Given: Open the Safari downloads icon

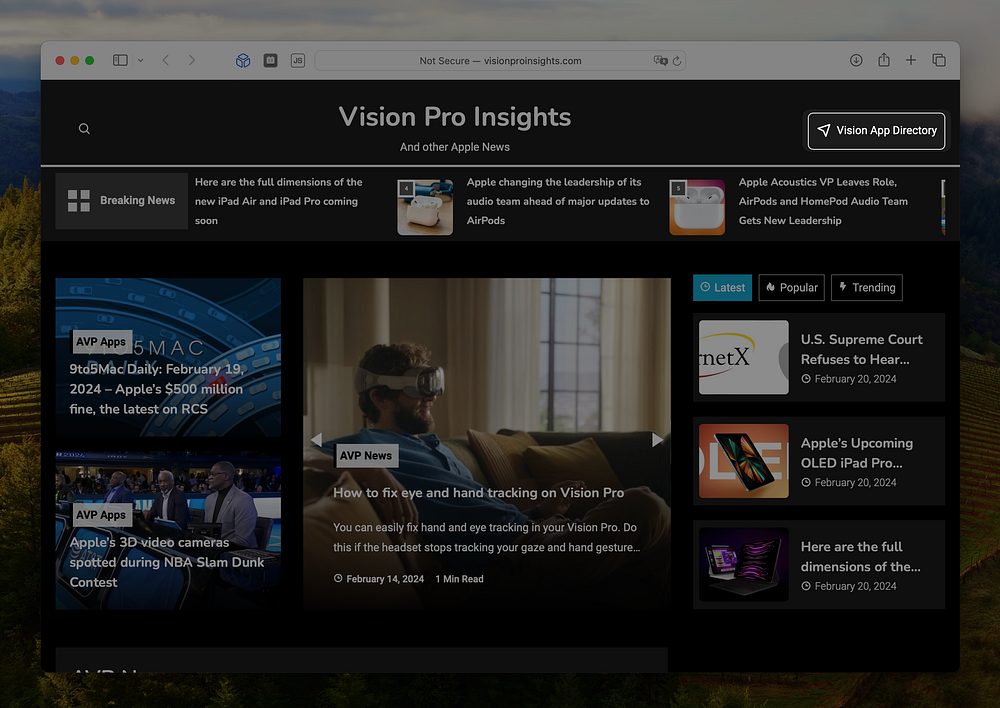Looking at the screenshot, I should pyautogui.click(x=856, y=60).
